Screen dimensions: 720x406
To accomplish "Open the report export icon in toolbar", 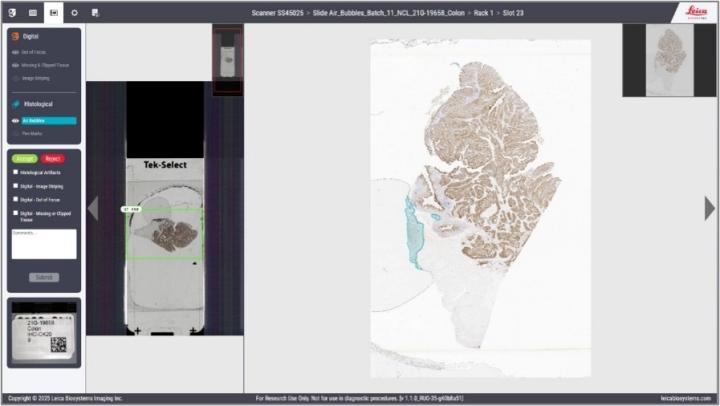I will (x=95, y=13).
